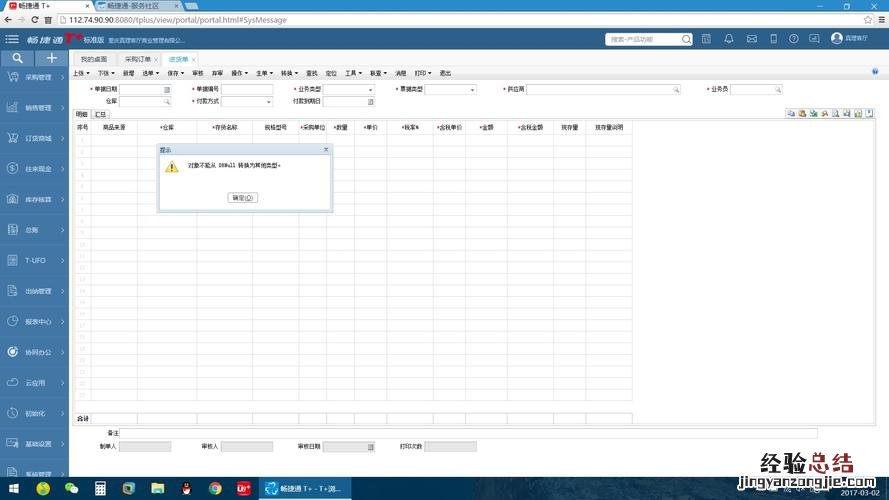Switch to the 采购订单 tab
889x500 pixels.
click(x=138, y=59)
